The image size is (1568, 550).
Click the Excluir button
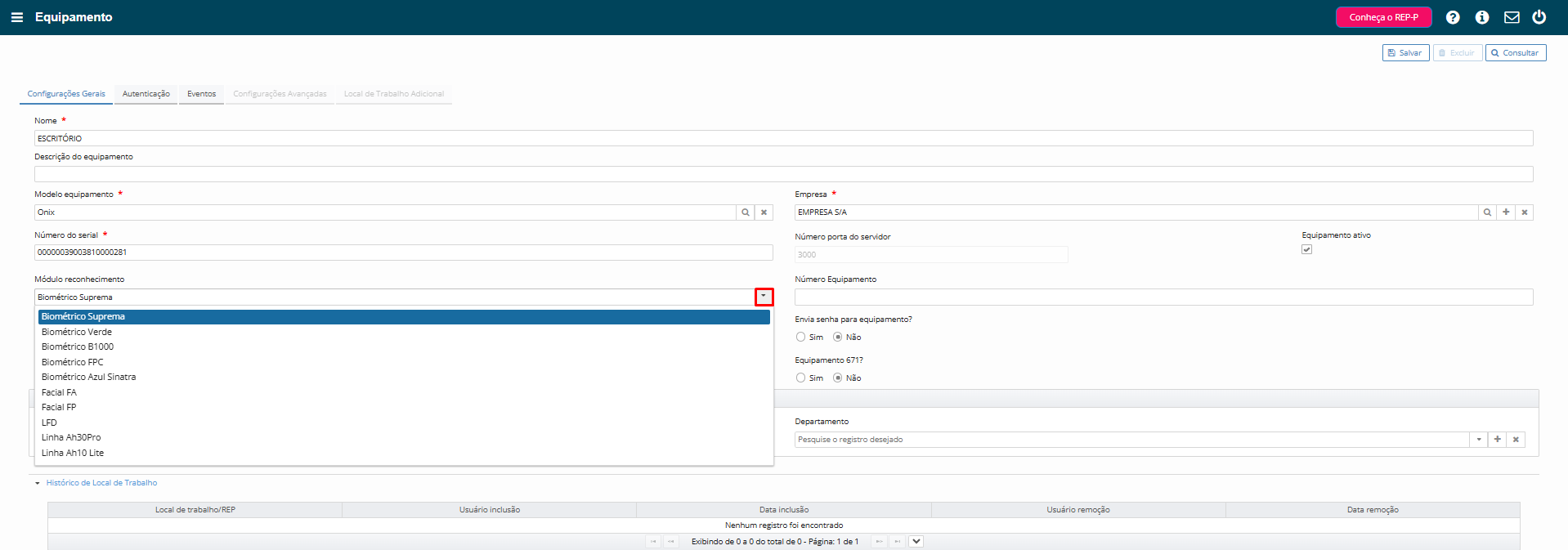pyautogui.click(x=1457, y=53)
